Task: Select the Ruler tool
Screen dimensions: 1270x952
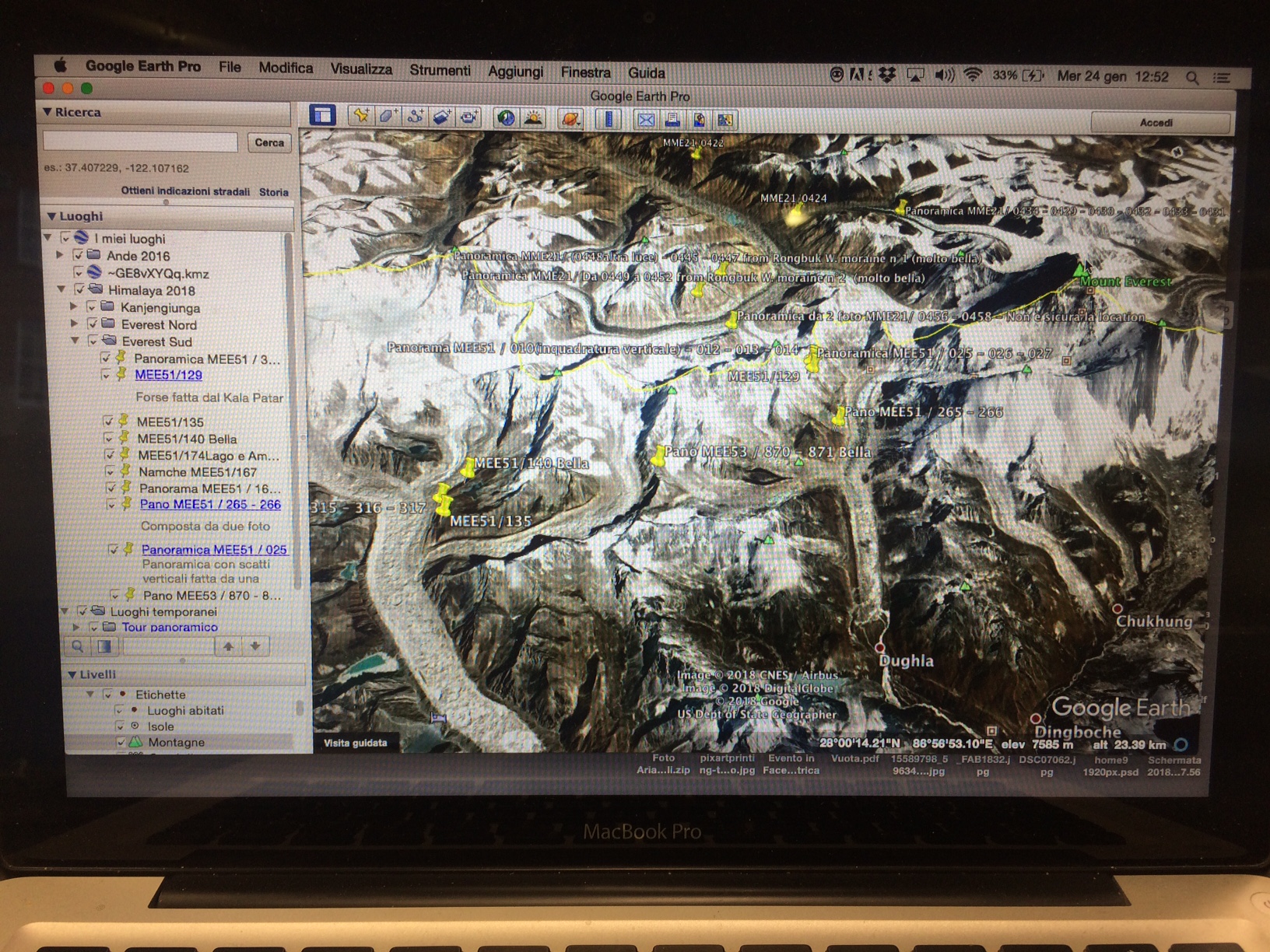Action: [609, 119]
